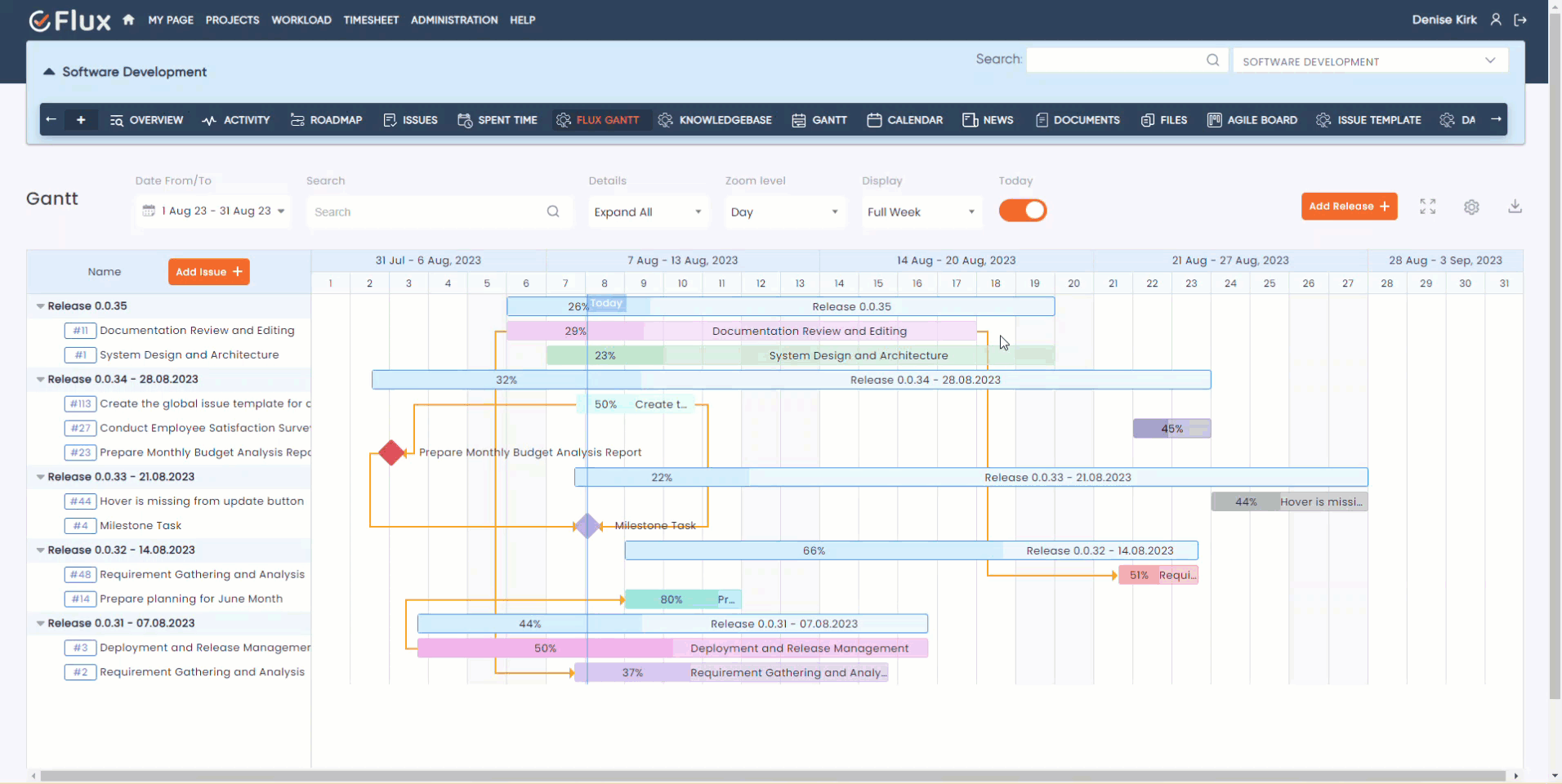Collapse the project panel with the arrow toggle
1562x784 pixels.
coord(50,72)
